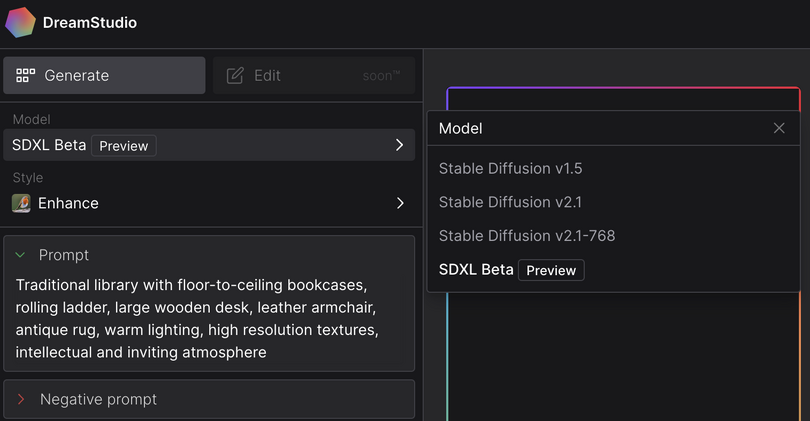Image resolution: width=810 pixels, height=421 pixels.
Task: Click the Model popup header title
Action: coord(460,128)
